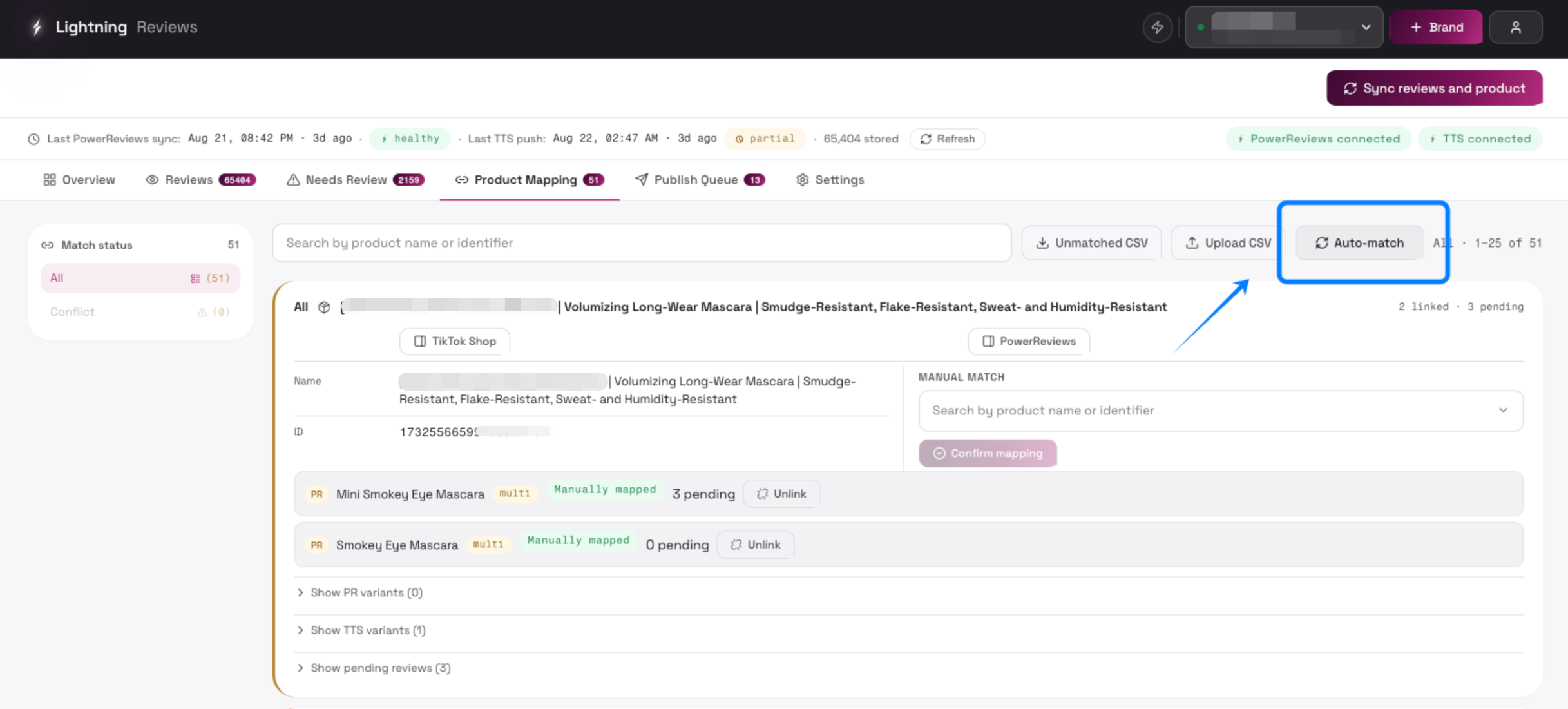The image size is (1568, 709).
Task: Click the clock icon by last sync
Action: (x=33, y=139)
